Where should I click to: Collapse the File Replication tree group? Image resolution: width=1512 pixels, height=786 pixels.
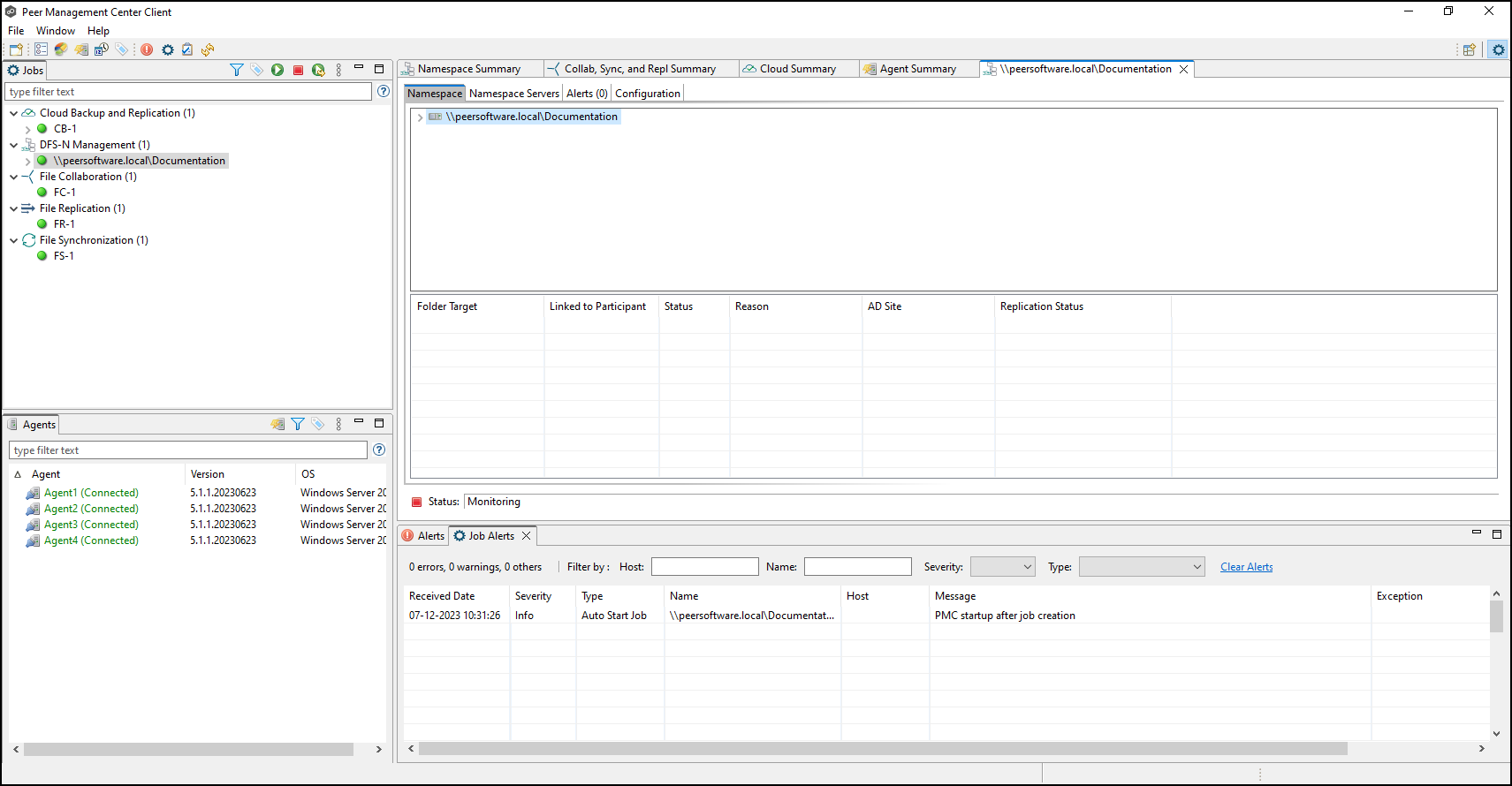pyautogui.click(x=13, y=208)
